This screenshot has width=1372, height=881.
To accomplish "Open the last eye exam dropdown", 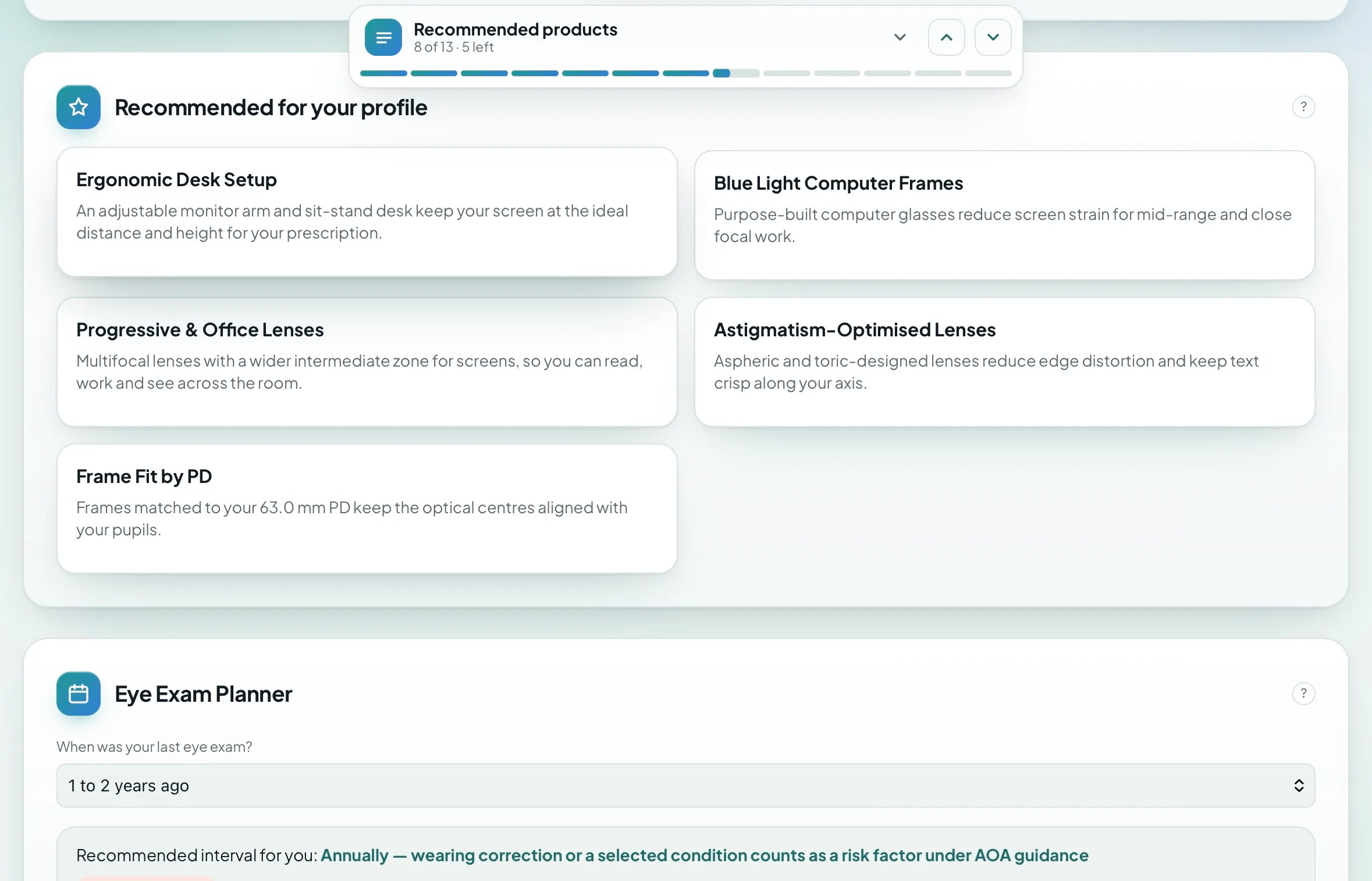I will click(x=685, y=786).
